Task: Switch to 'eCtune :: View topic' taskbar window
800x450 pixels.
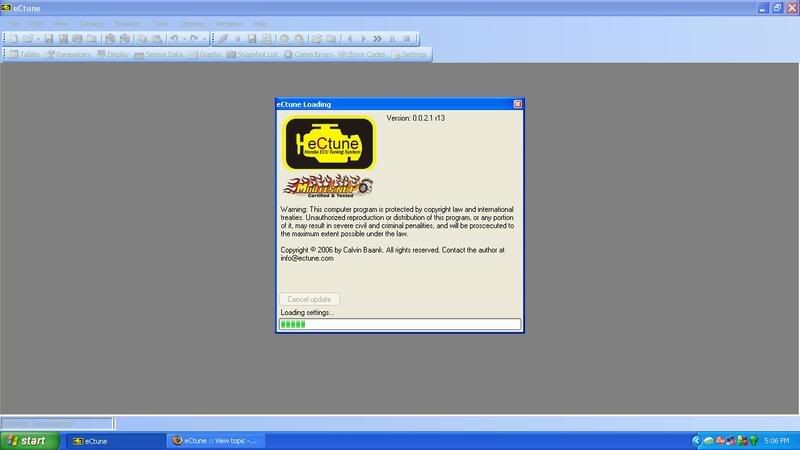Action: click(x=215, y=441)
